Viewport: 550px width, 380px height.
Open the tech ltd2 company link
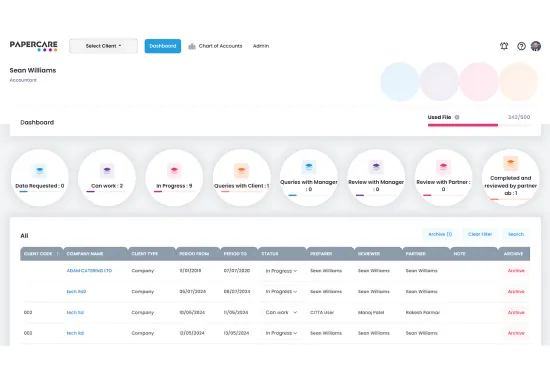pyautogui.click(x=76, y=292)
